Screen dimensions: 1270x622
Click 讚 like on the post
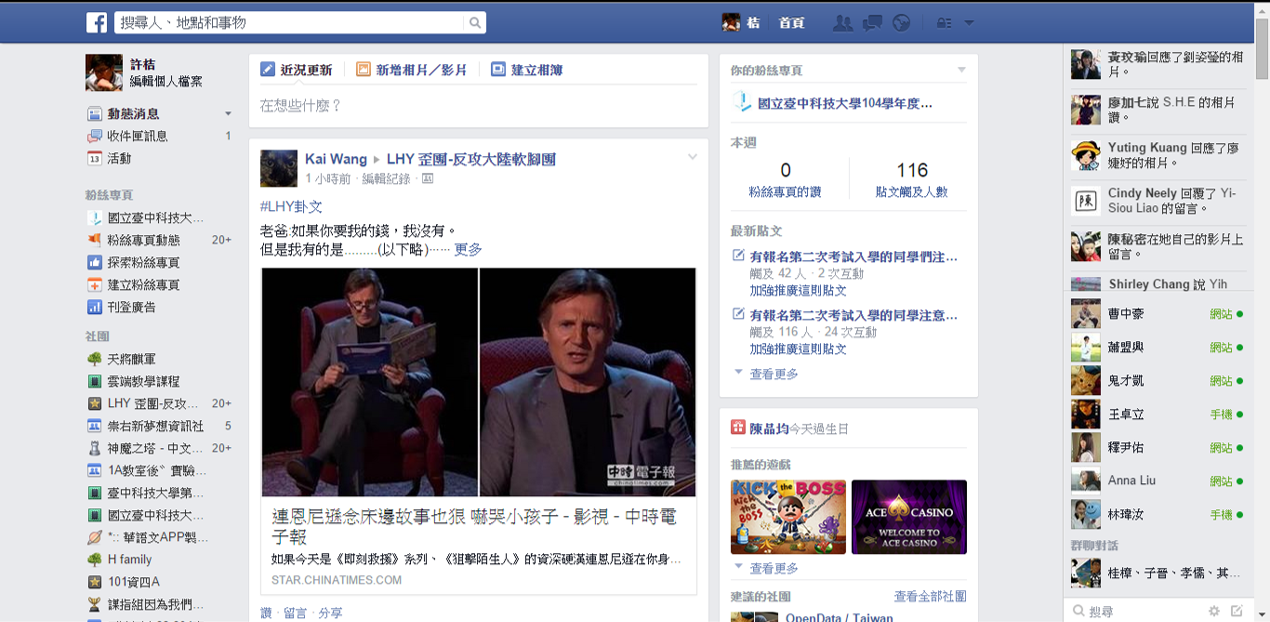point(266,612)
